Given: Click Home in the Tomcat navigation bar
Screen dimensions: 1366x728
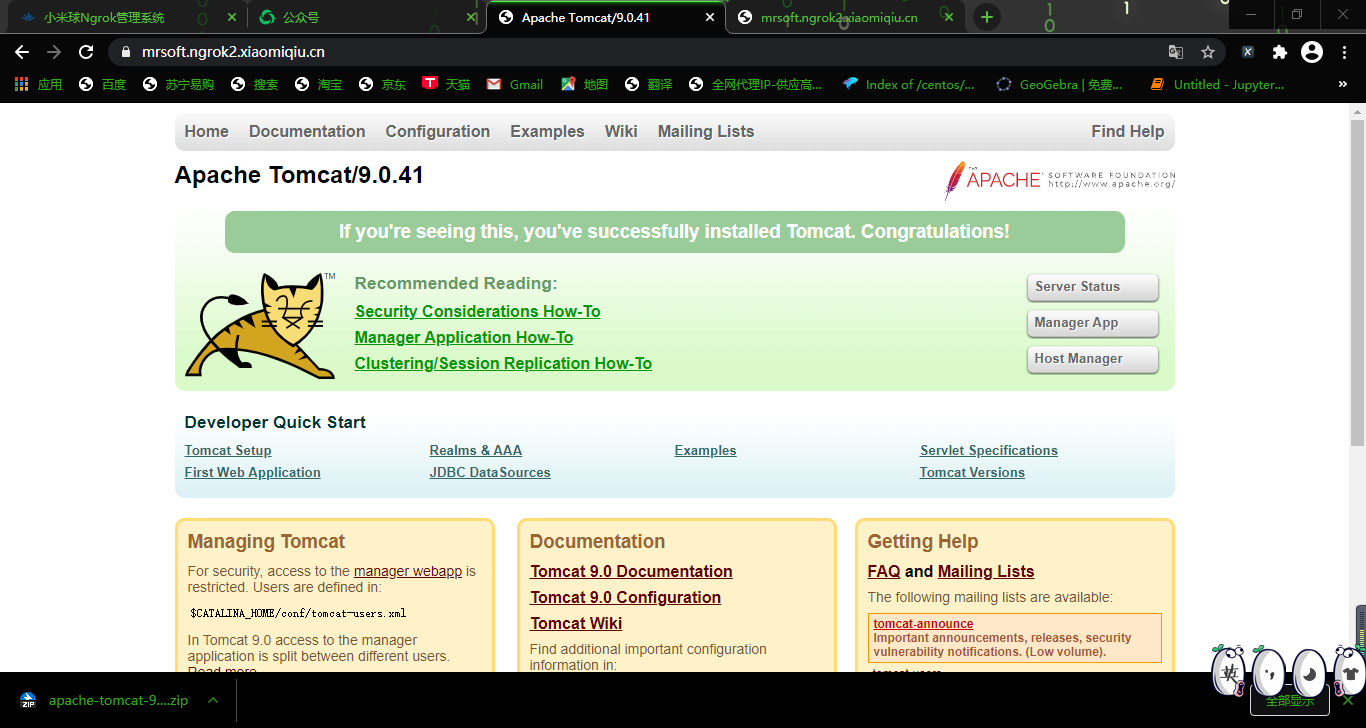Looking at the screenshot, I should [x=206, y=131].
